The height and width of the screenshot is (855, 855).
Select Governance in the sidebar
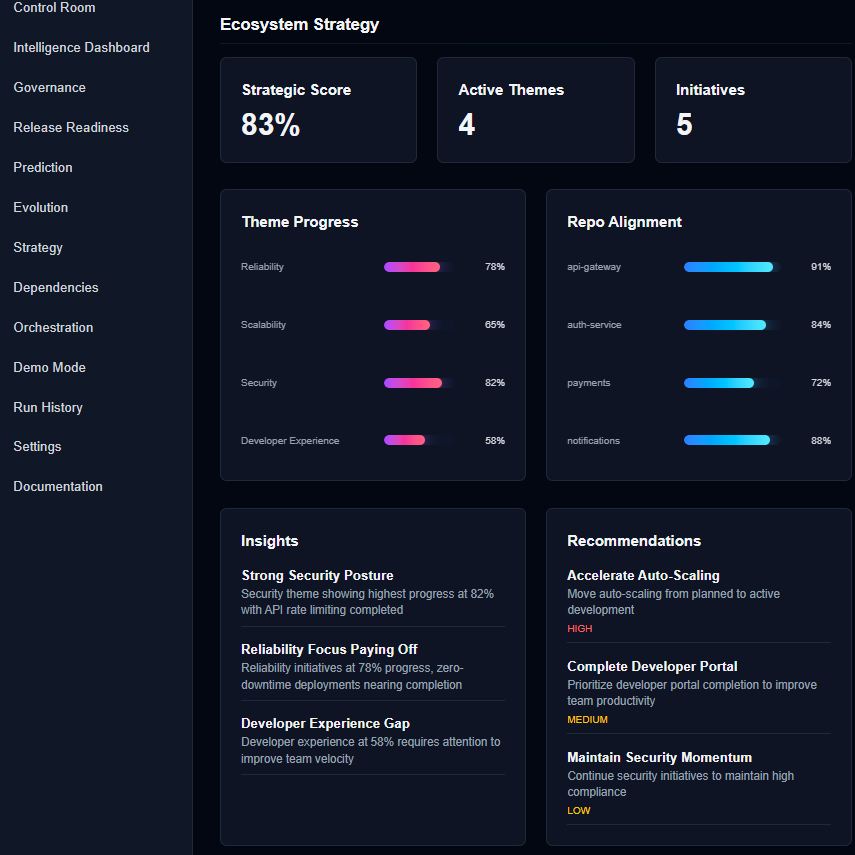pyautogui.click(x=49, y=87)
